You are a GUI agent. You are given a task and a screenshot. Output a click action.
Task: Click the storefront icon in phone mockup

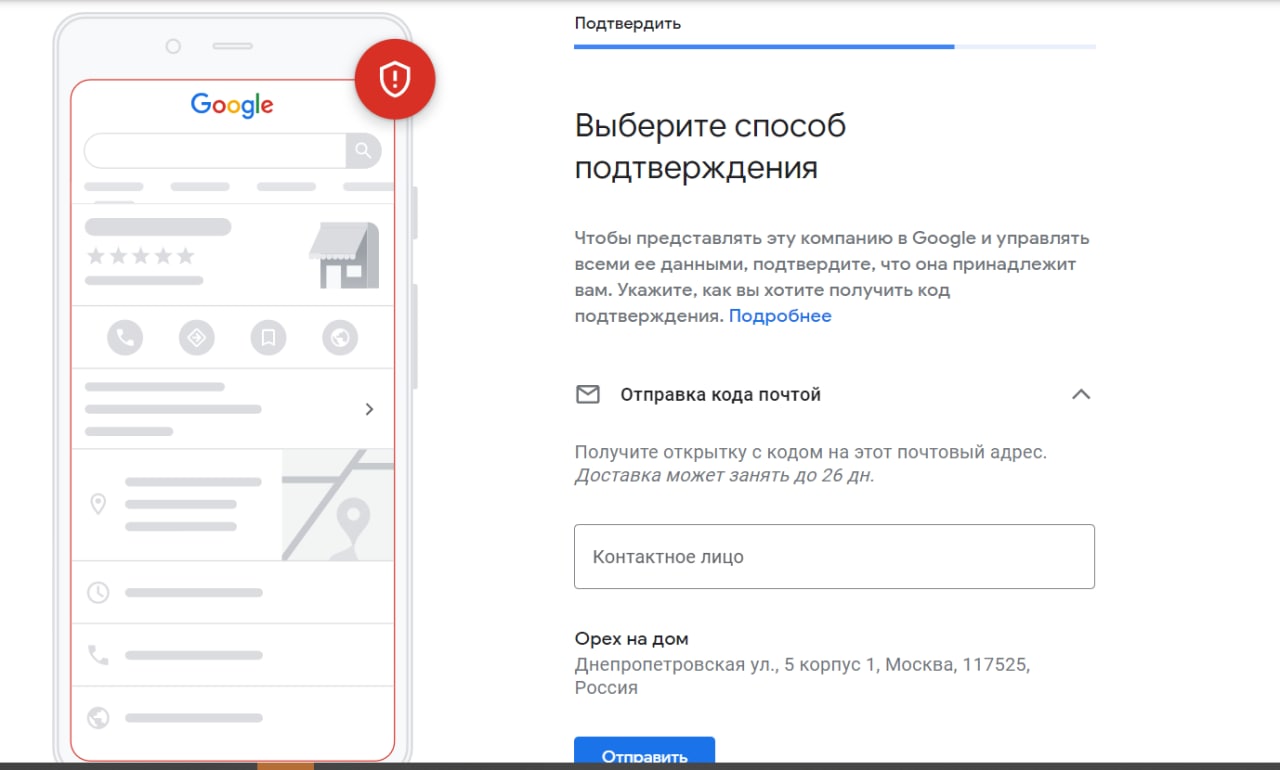point(343,255)
